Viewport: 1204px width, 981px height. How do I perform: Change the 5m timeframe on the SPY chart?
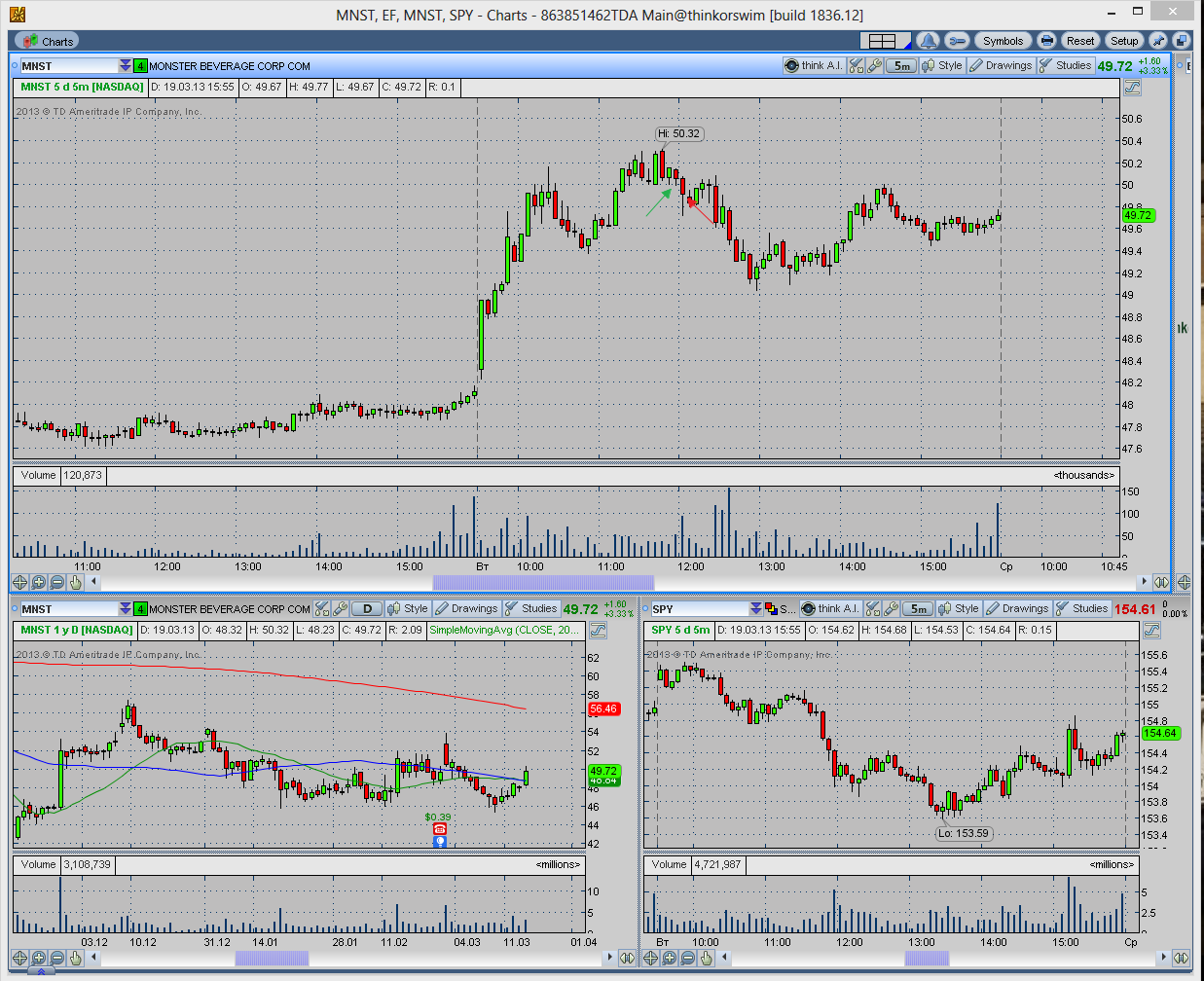(919, 608)
